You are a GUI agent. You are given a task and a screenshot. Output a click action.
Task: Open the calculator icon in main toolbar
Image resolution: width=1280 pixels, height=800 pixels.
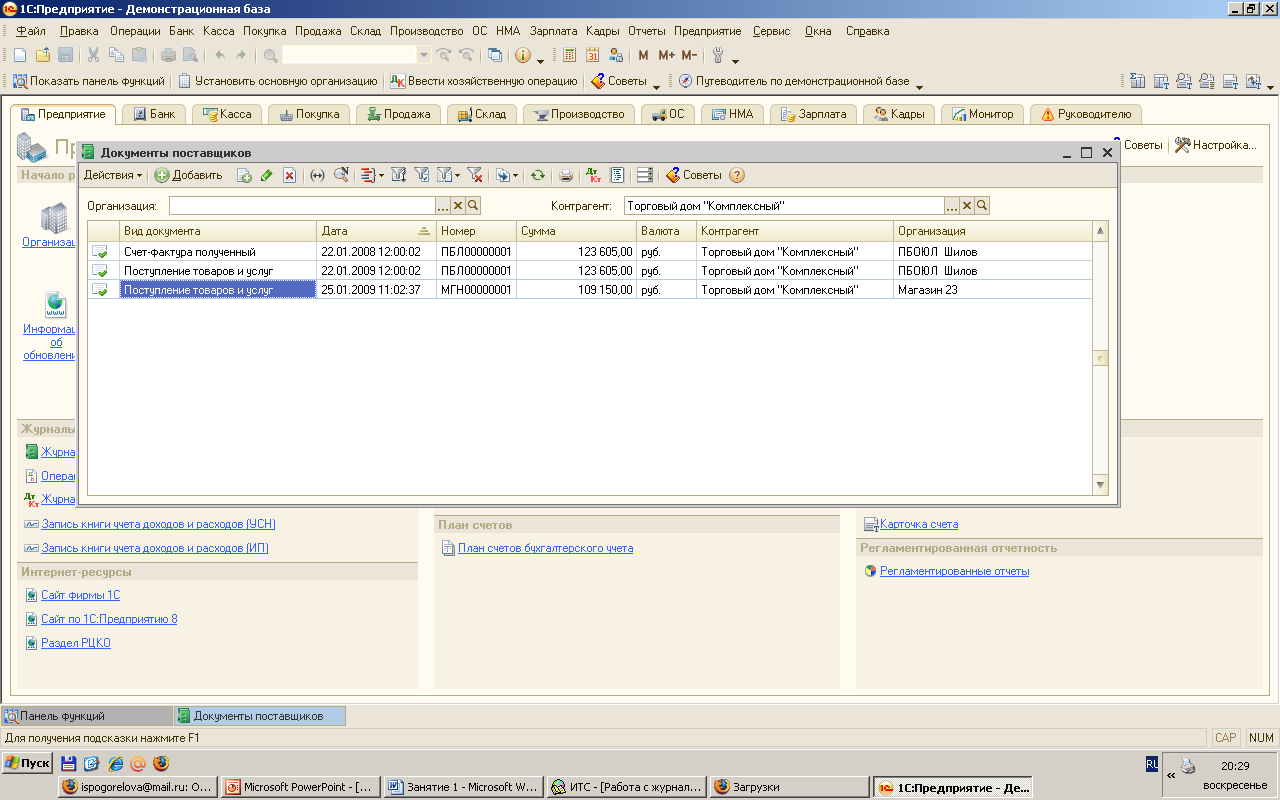[569, 55]
